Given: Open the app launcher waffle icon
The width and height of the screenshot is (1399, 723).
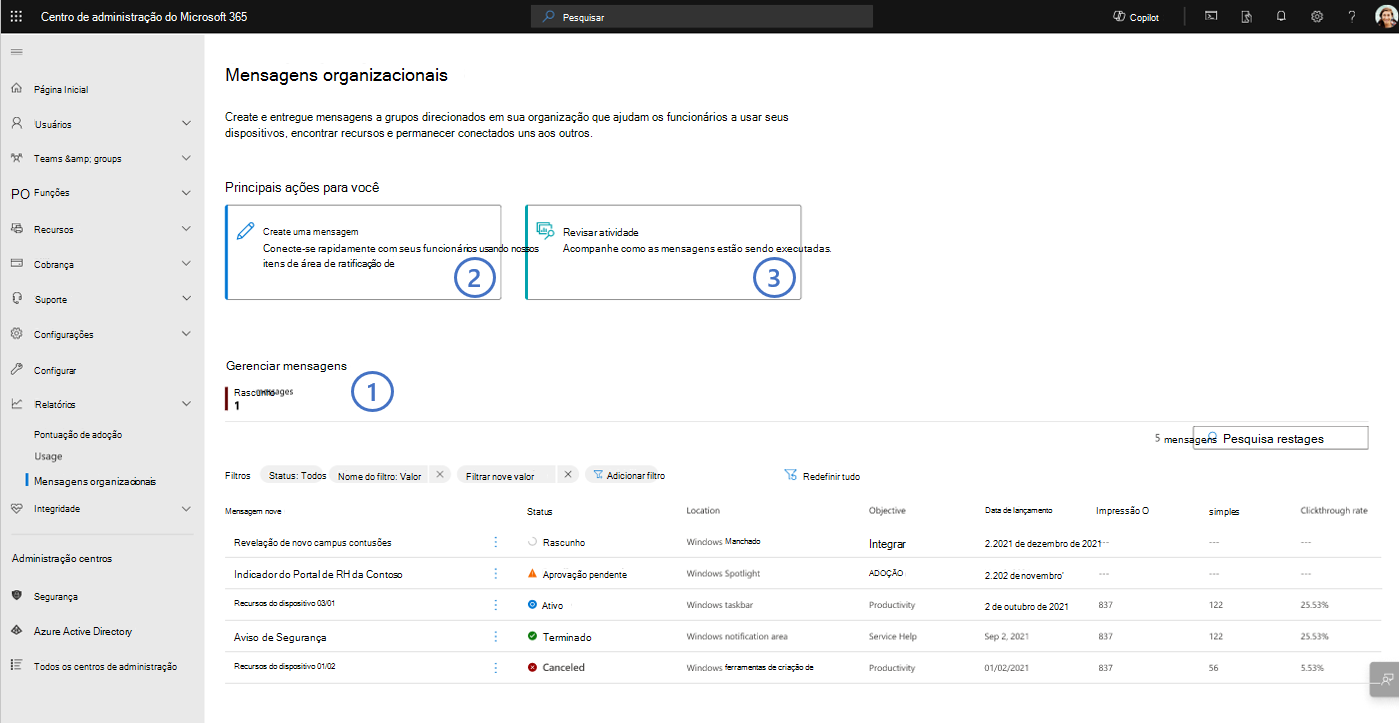Looking at the screenshot, I should pyautogui.click(x=16, y=16).
